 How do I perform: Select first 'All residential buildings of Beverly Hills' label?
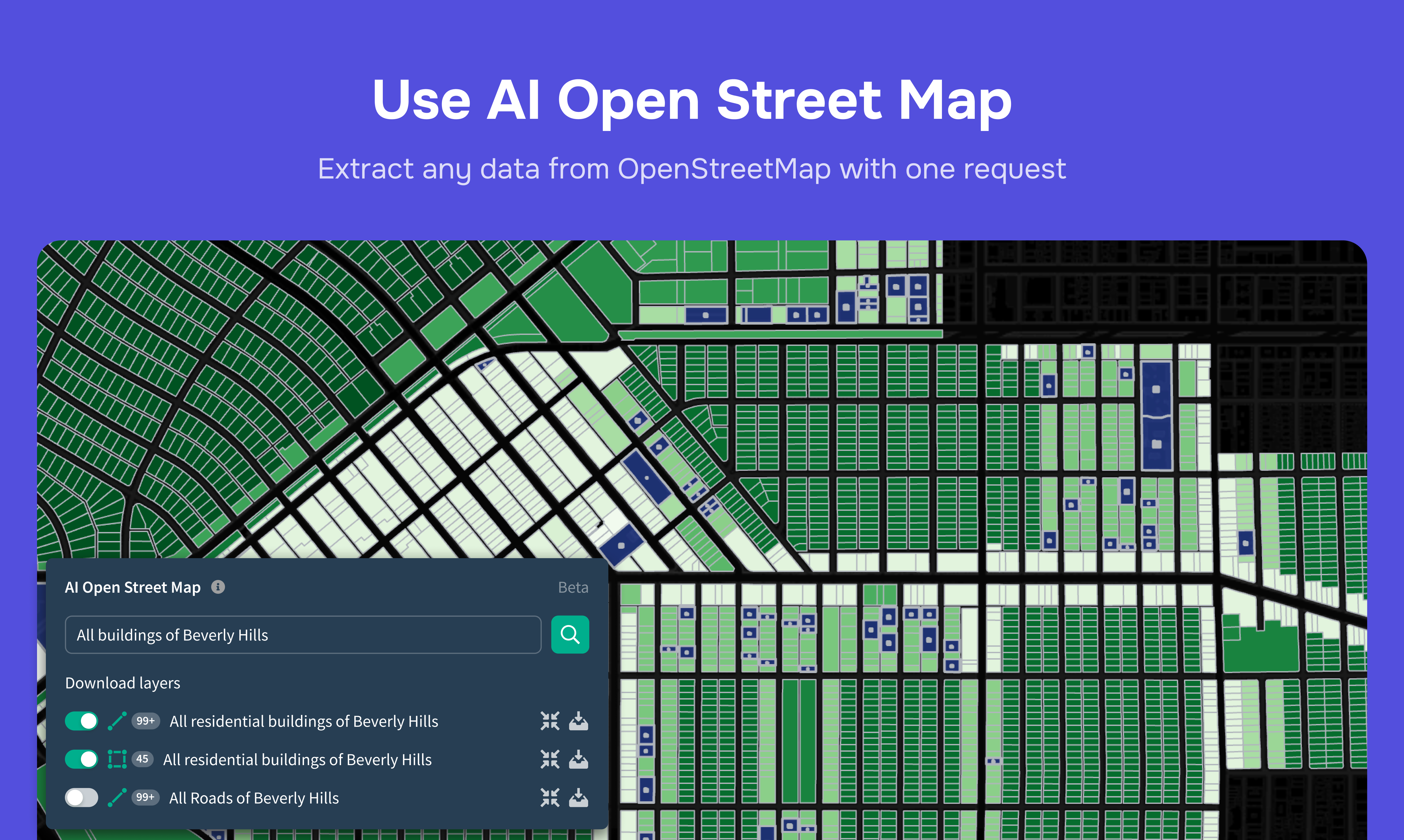click(304, 721)
